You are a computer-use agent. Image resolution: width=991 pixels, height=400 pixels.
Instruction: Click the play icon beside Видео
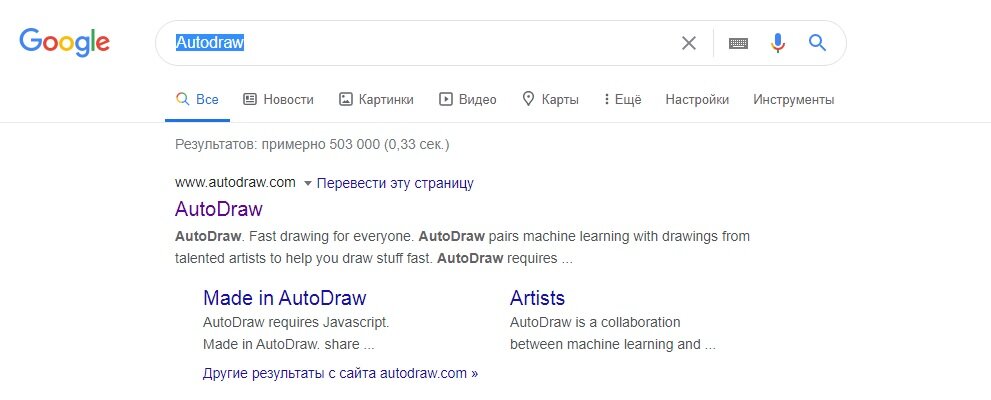click(446, 99)
